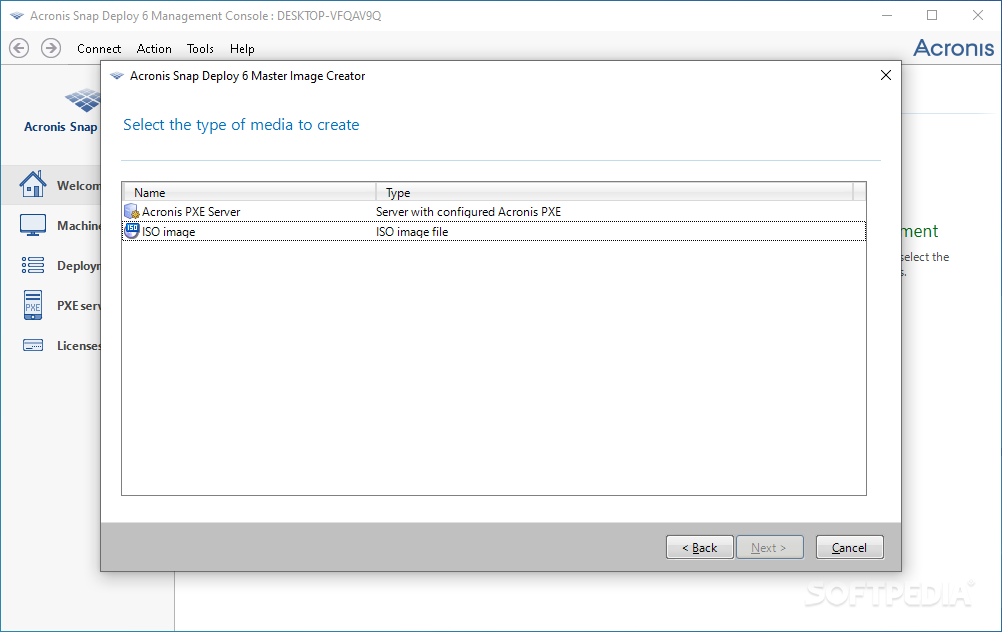Click the Master Image Creator title icon

116,75
